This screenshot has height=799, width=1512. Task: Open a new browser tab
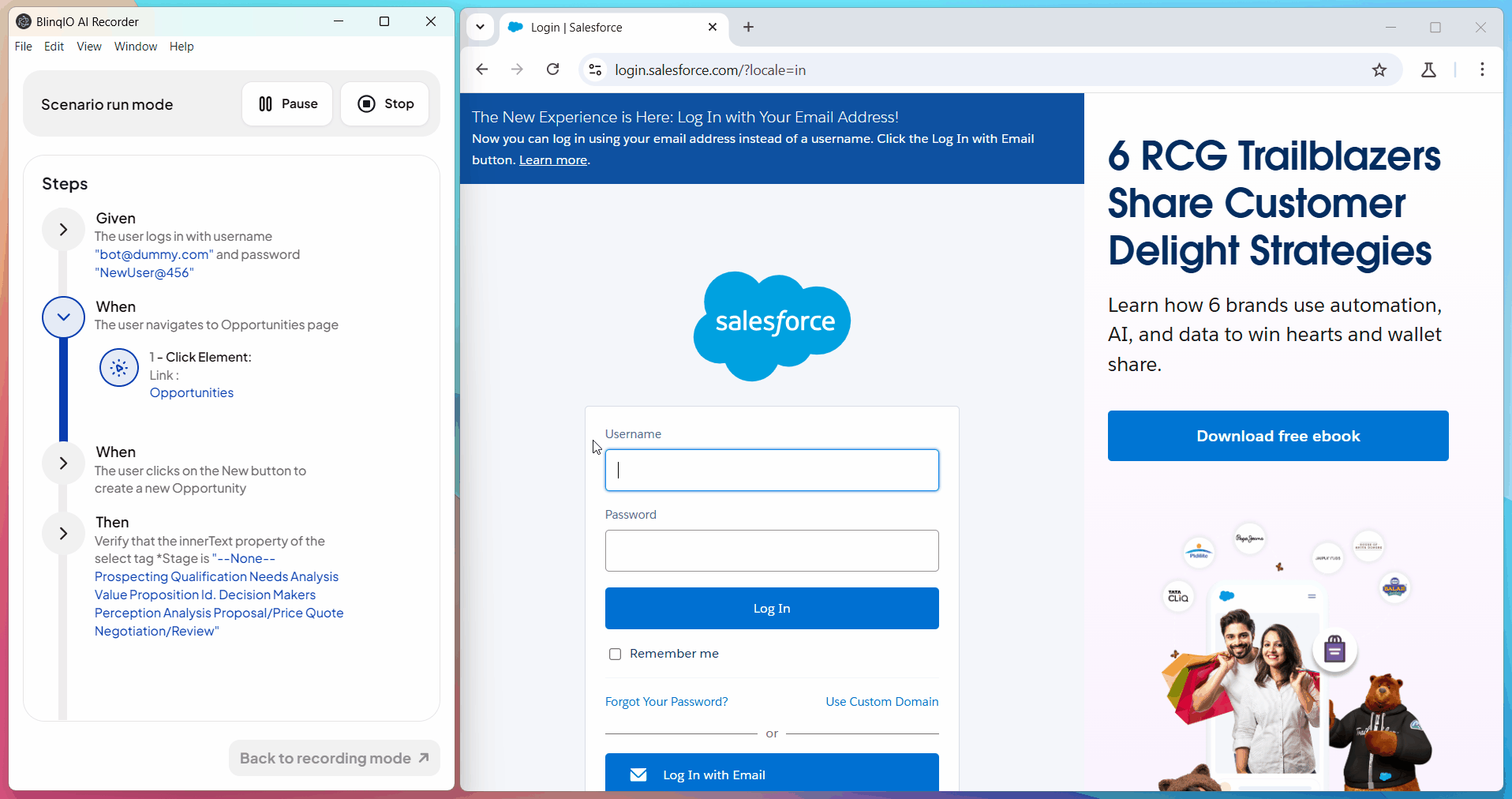click(748, 27)
